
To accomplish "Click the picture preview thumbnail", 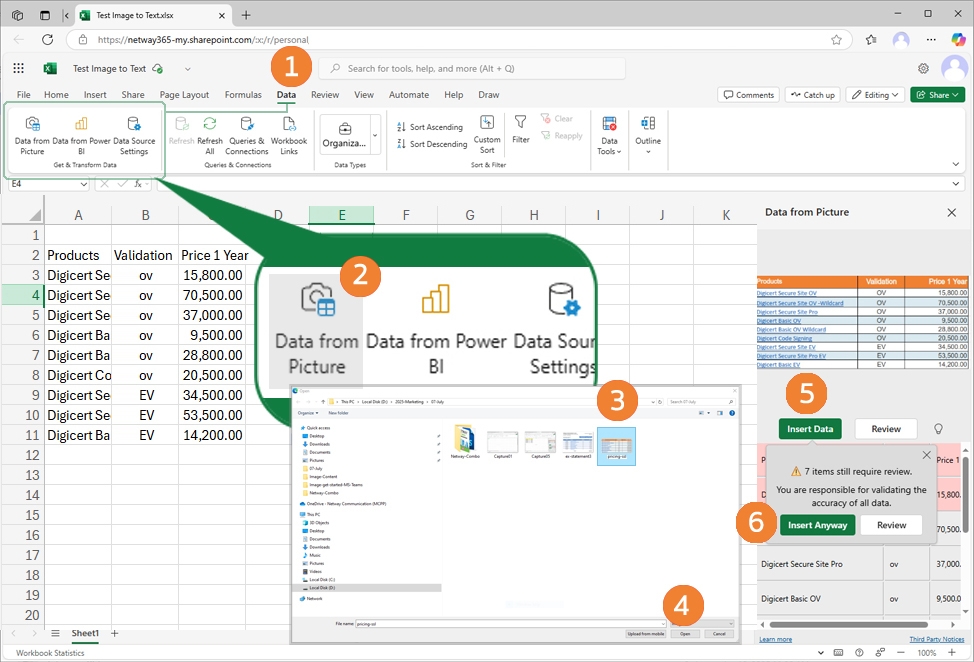I will click(x=862, y=322).
